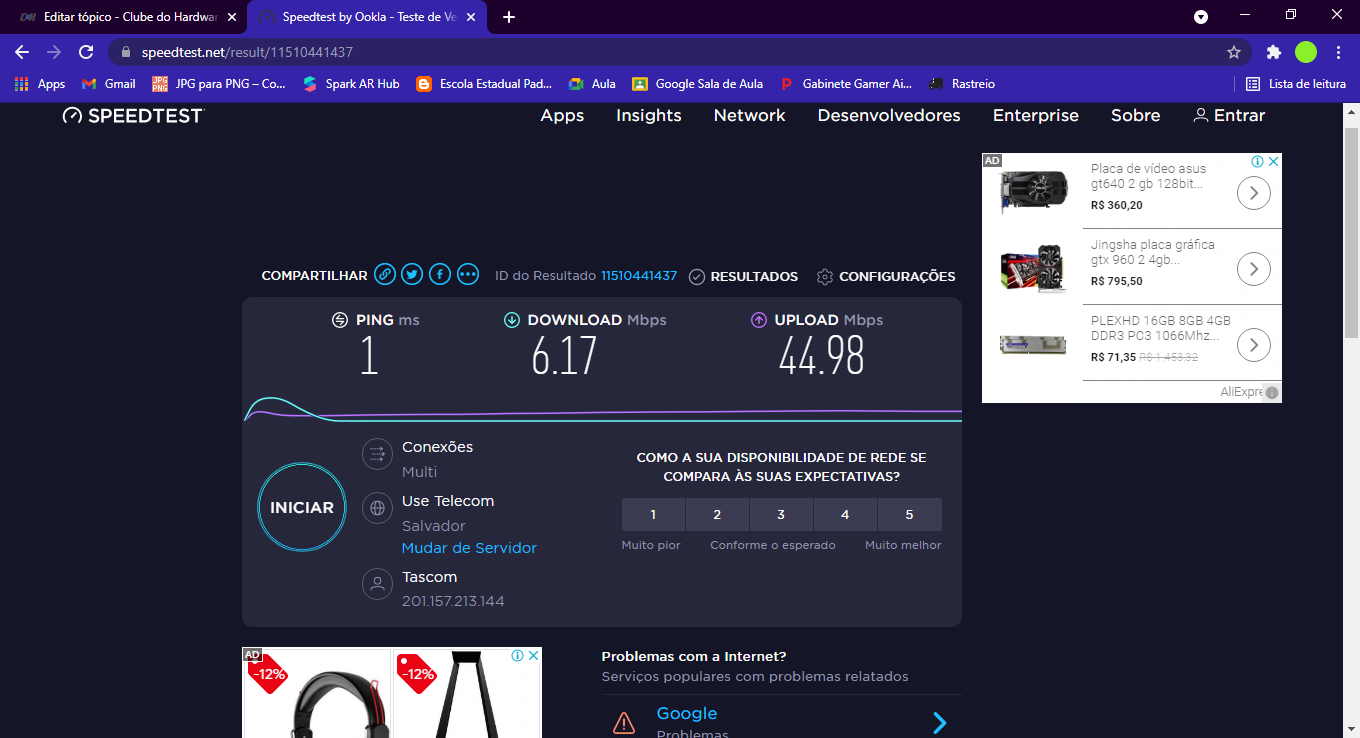
Task: Open the Gmail bookmark
Action: click(x=109, y=84)
